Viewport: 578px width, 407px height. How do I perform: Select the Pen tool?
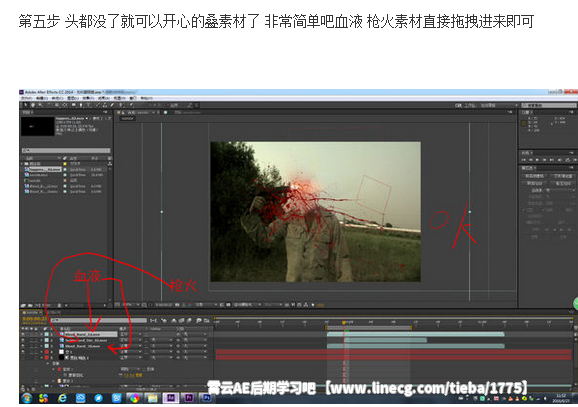81,105
